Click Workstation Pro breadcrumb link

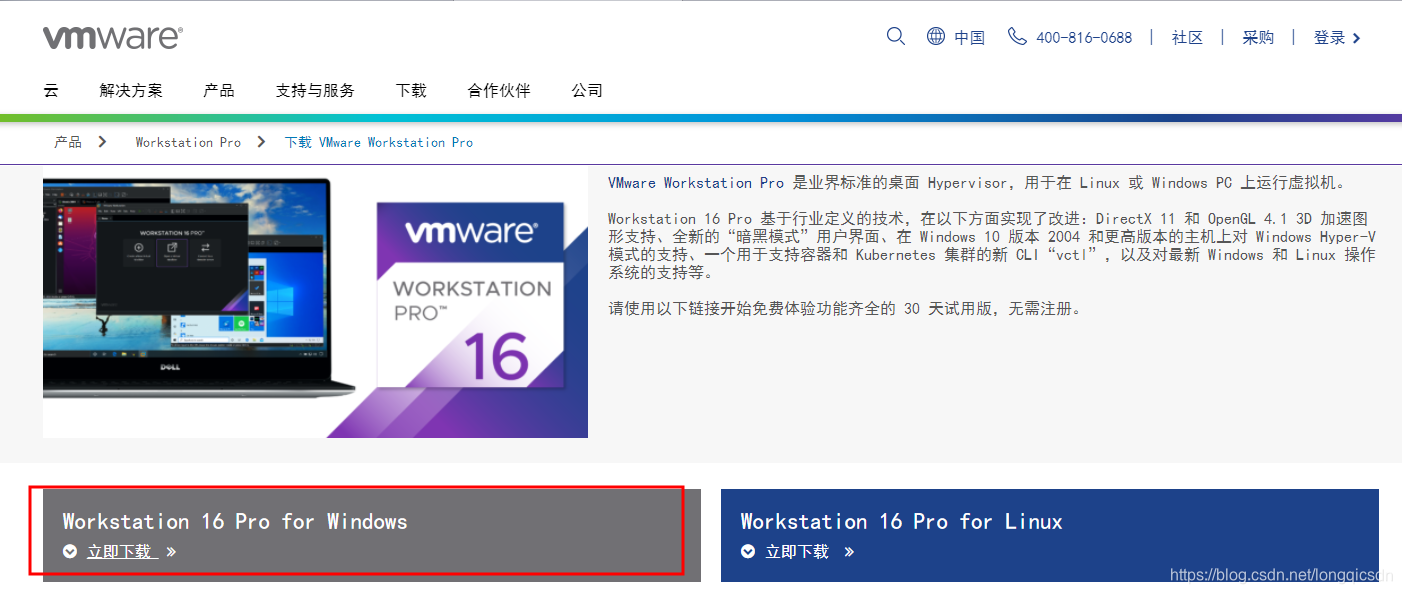point(188,142)
